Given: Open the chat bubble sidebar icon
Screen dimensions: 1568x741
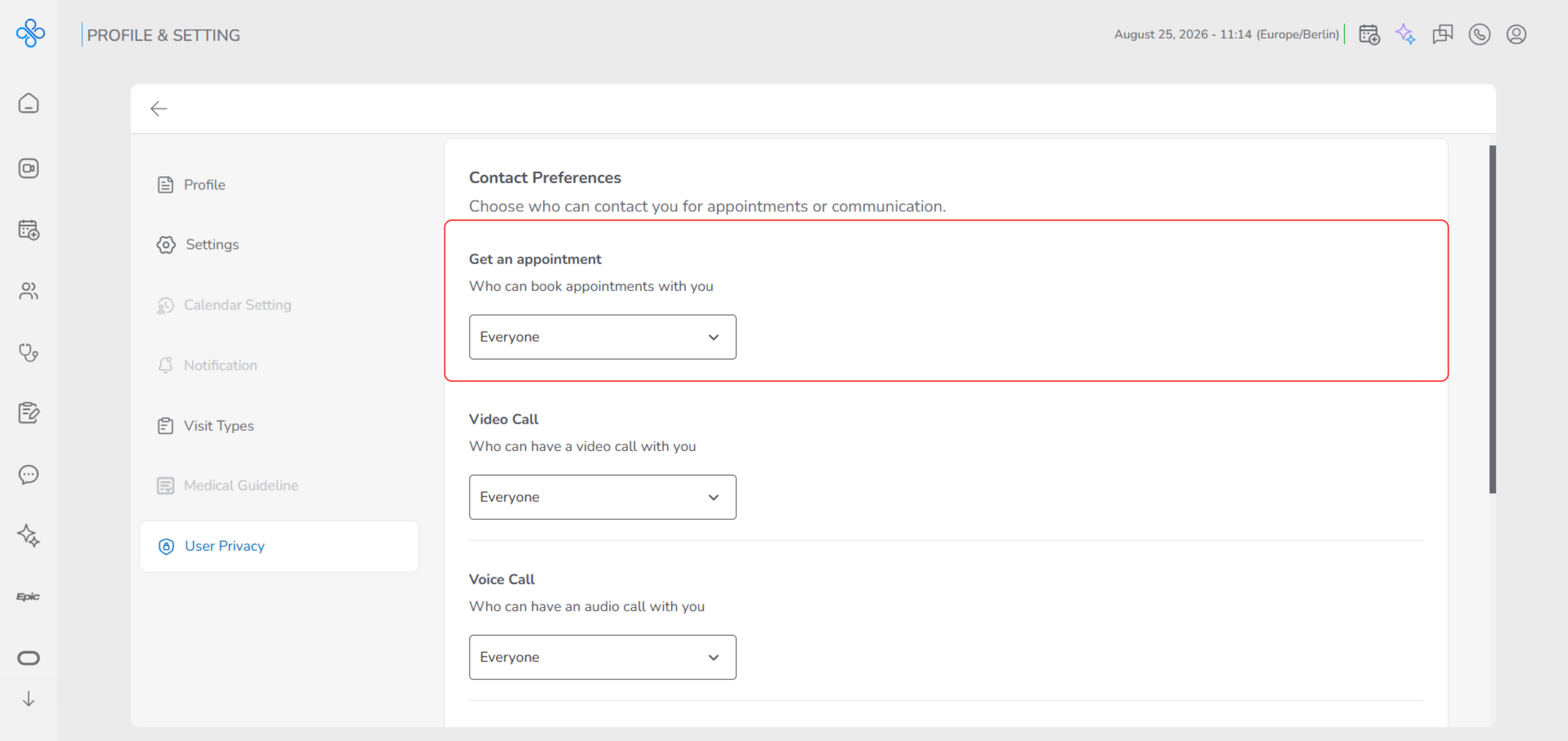Looking at the screenshot, I should click(29, 475).
